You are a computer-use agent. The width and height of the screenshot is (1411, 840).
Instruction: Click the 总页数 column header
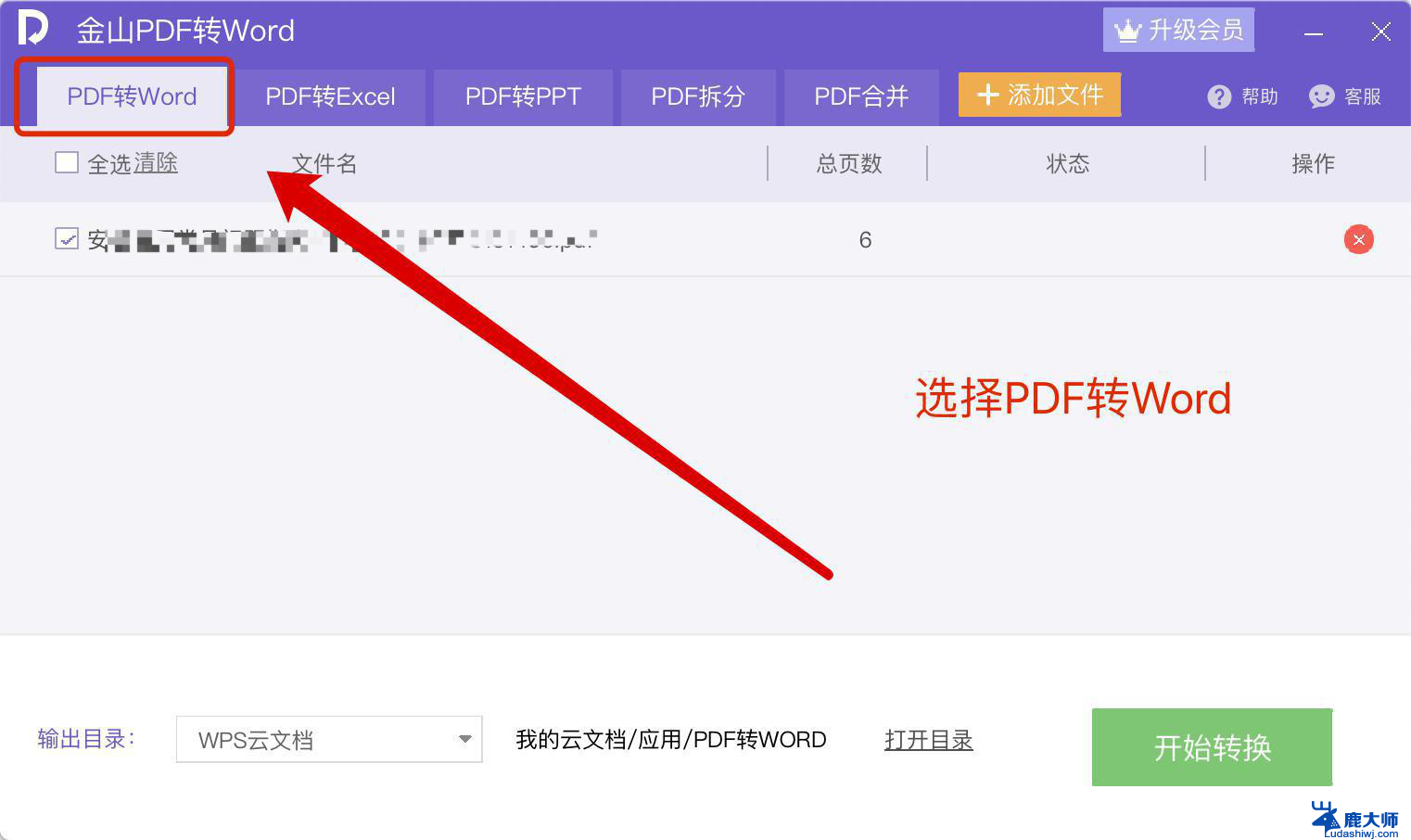pyautogui.click(x=849, y=164)
